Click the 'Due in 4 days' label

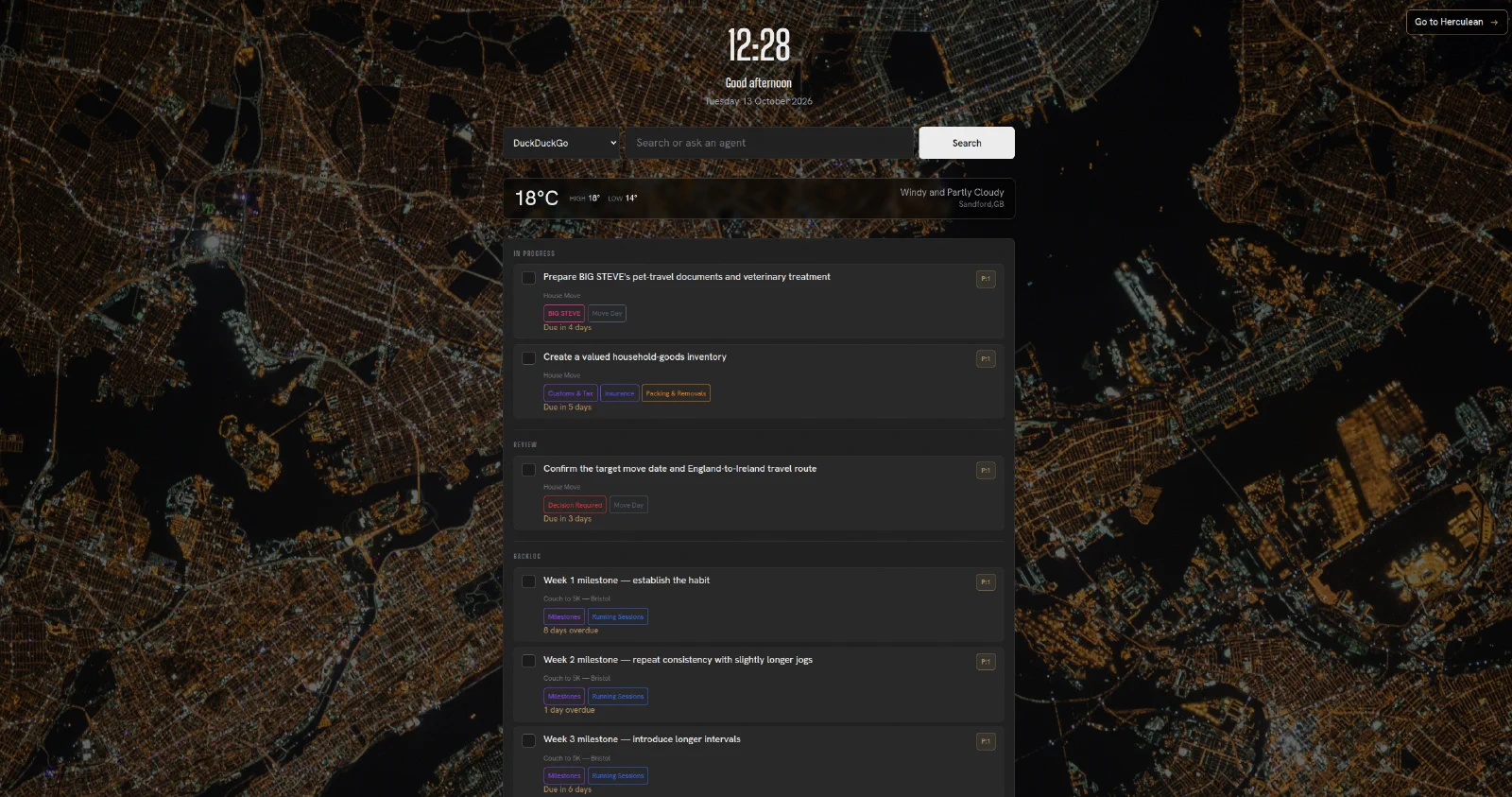click(x=567, y=327)
